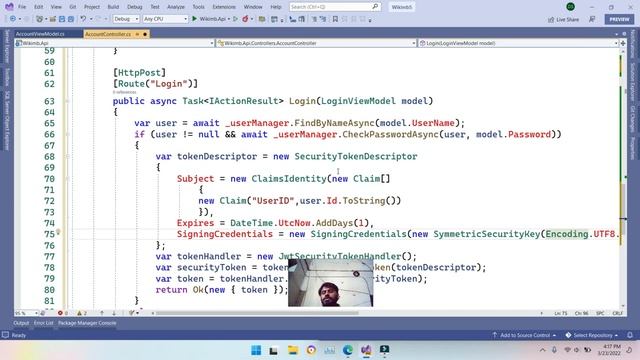
Task: Open the Output panel tab
Action: click(21, 323)
